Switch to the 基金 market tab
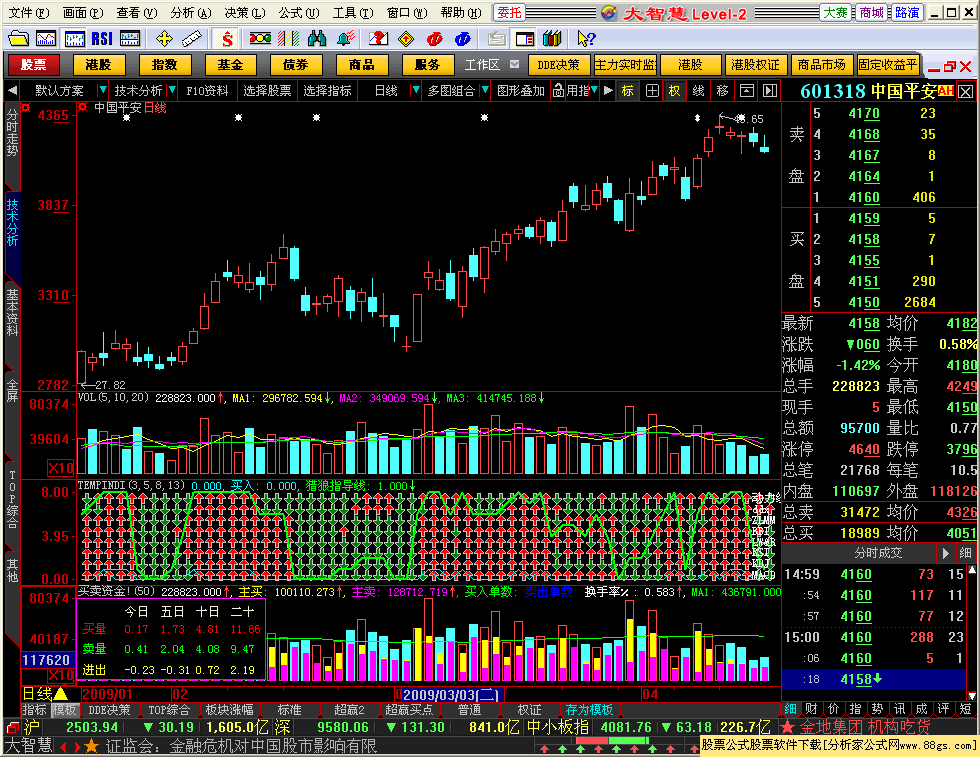 [230, 64]
